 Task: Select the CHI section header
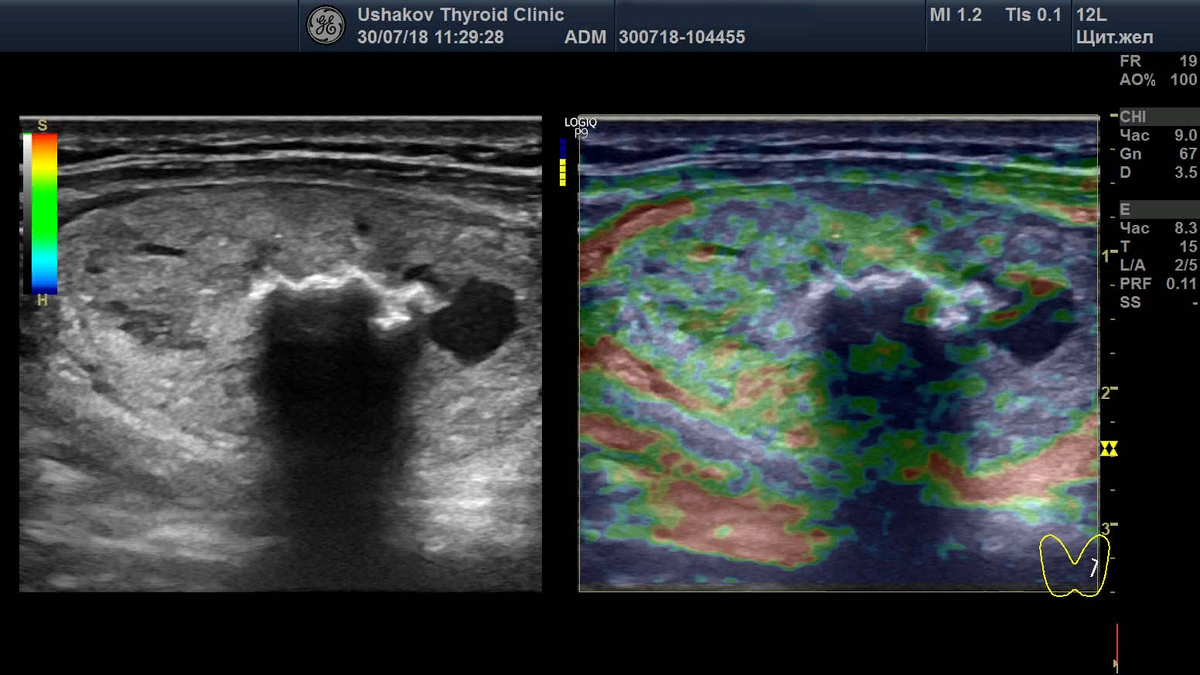[1158, 117]
